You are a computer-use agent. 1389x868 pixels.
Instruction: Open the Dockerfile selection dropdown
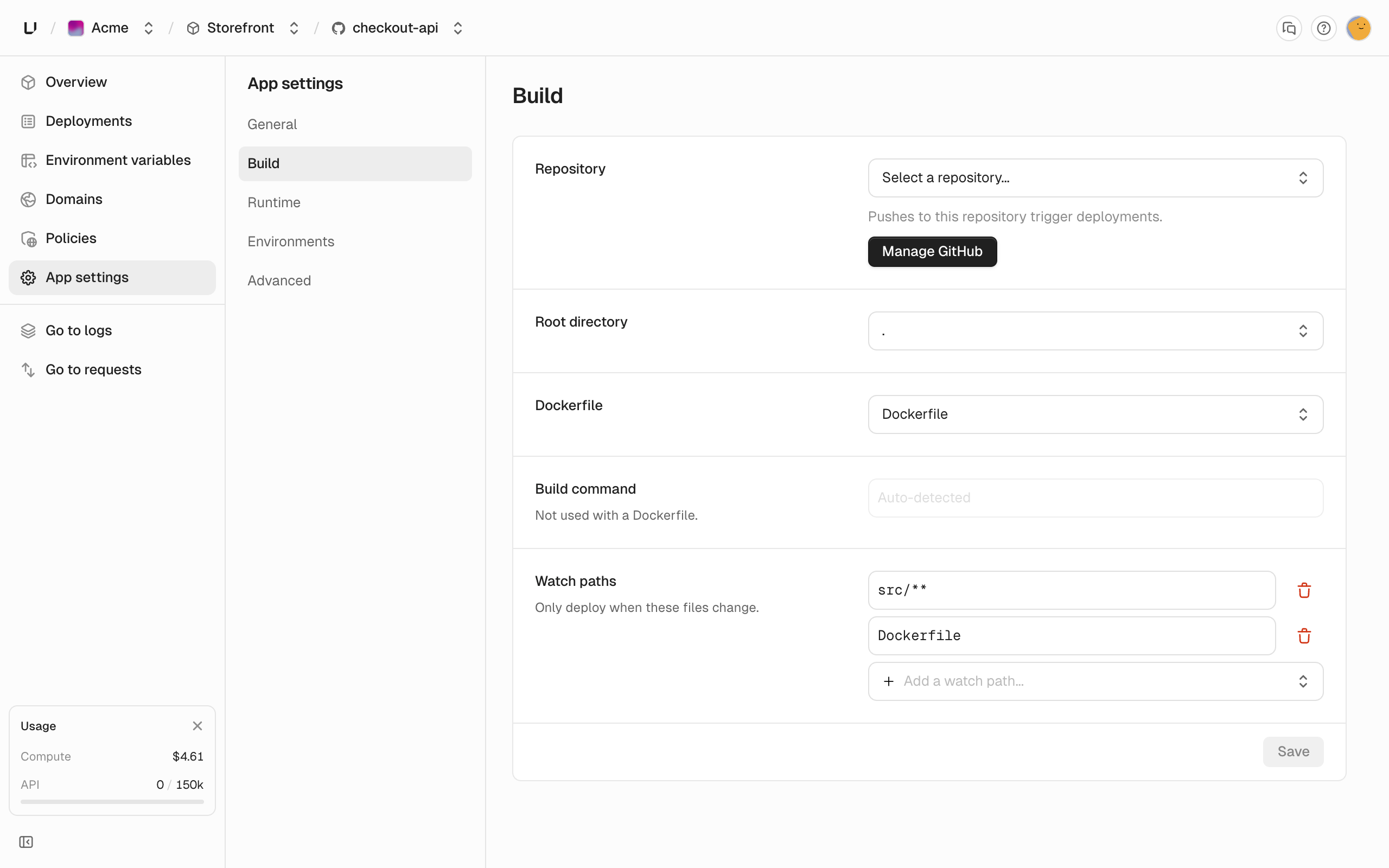tap(1095, 414)
